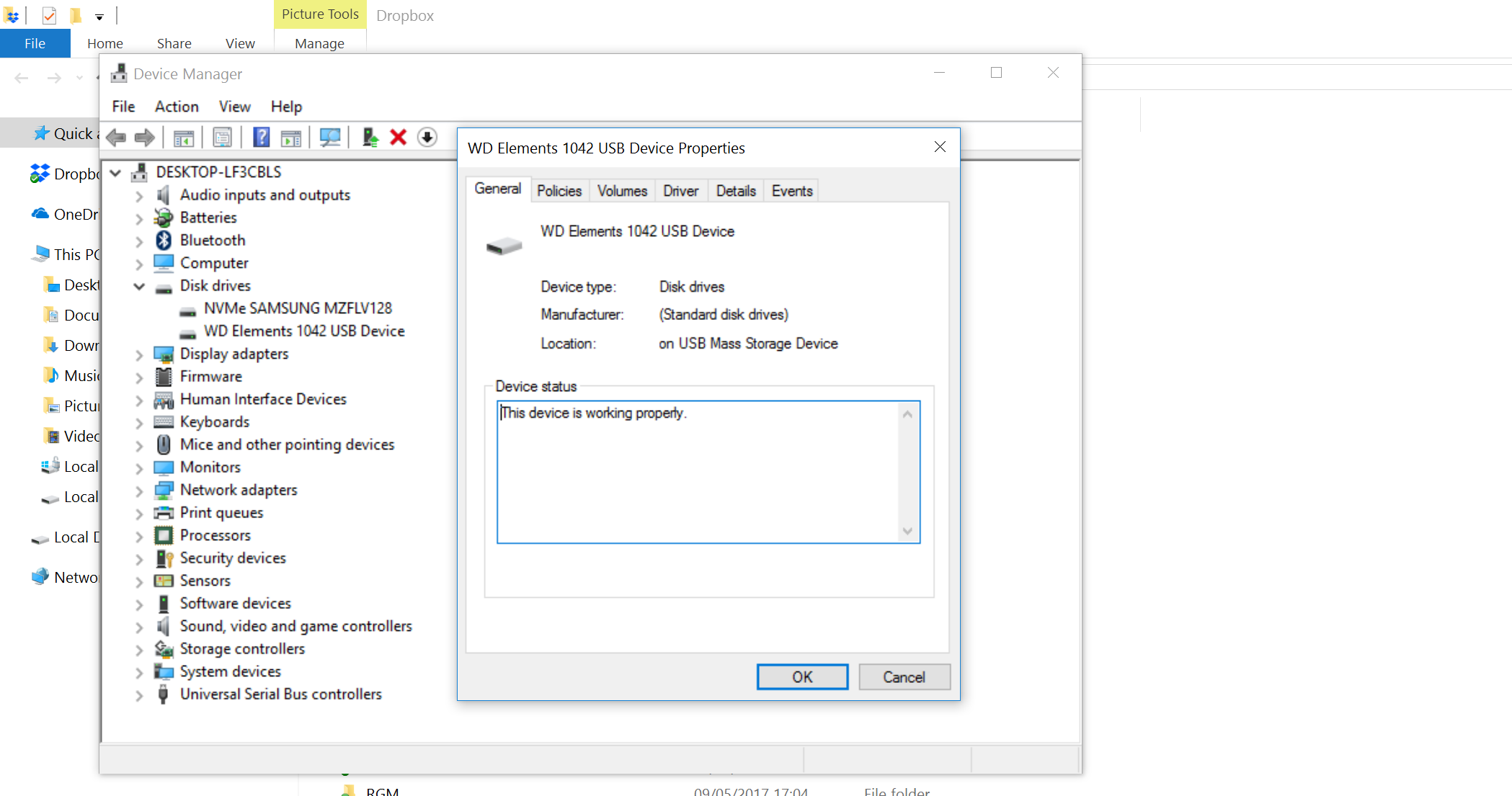Click the Help question mark toolbar icon
Screen dimensions: 1512x796
(261, 137)
